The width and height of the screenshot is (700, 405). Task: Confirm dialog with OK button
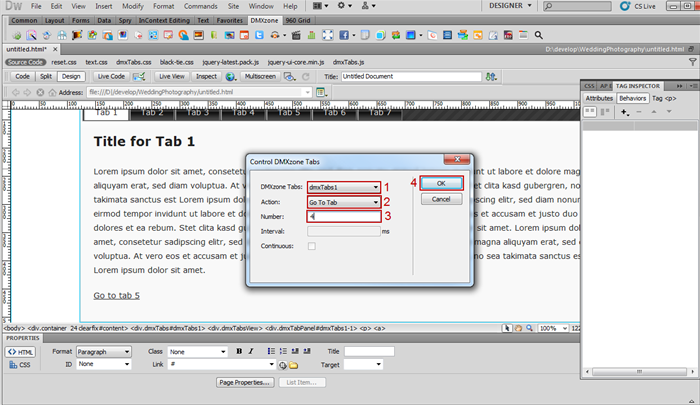(441, 184)
